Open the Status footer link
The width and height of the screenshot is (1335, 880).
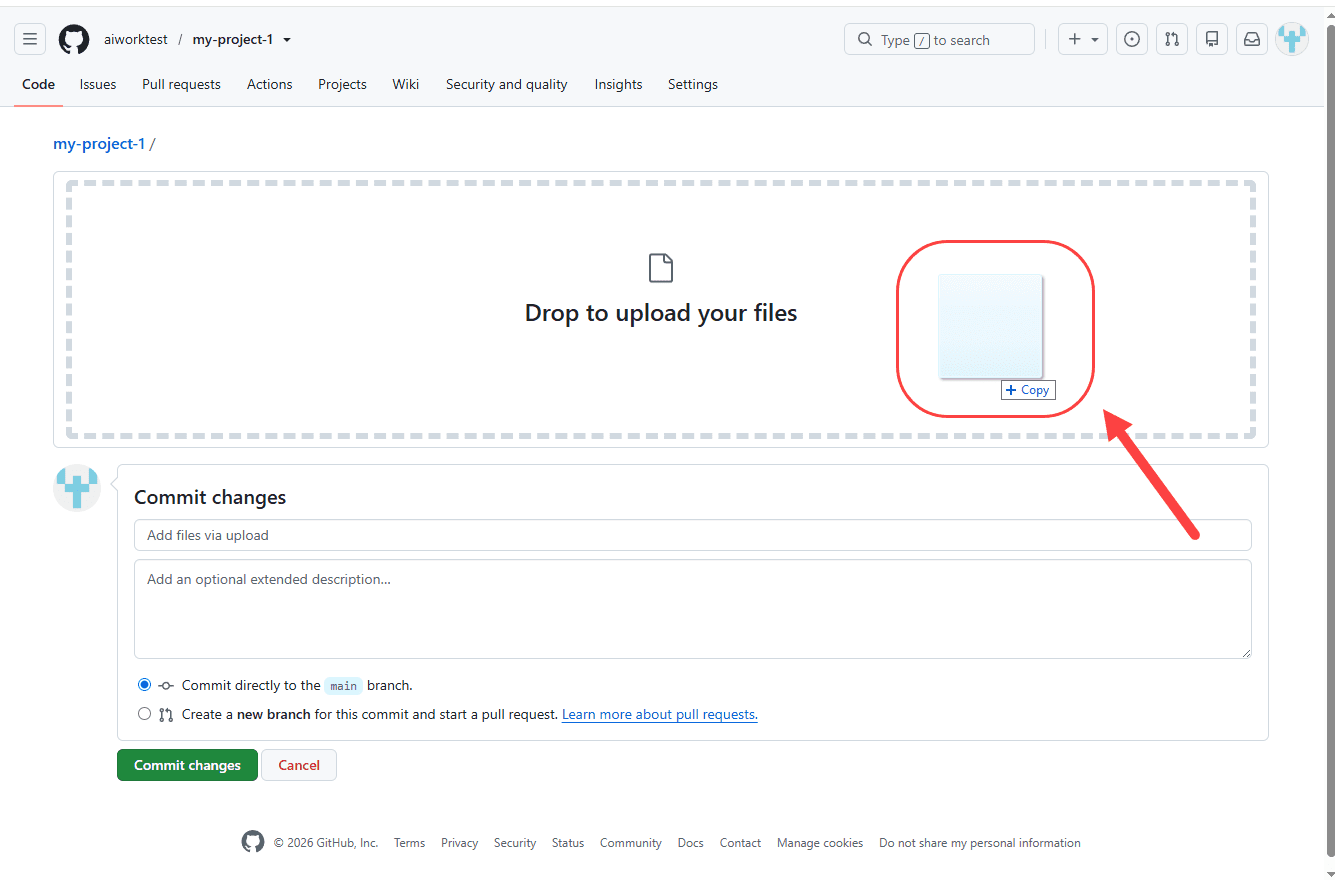(x=568, y=843)
